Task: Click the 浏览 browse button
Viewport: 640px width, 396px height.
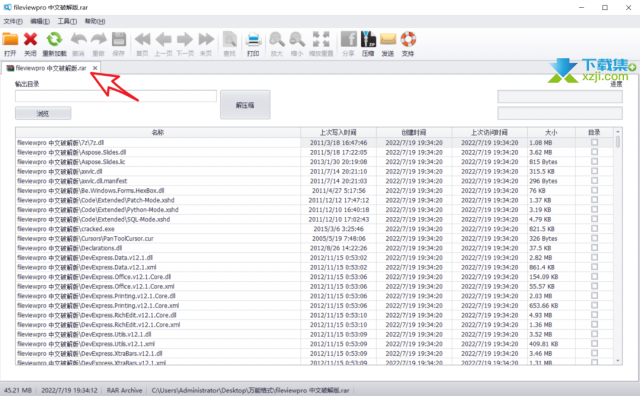Action: [43, 113]
